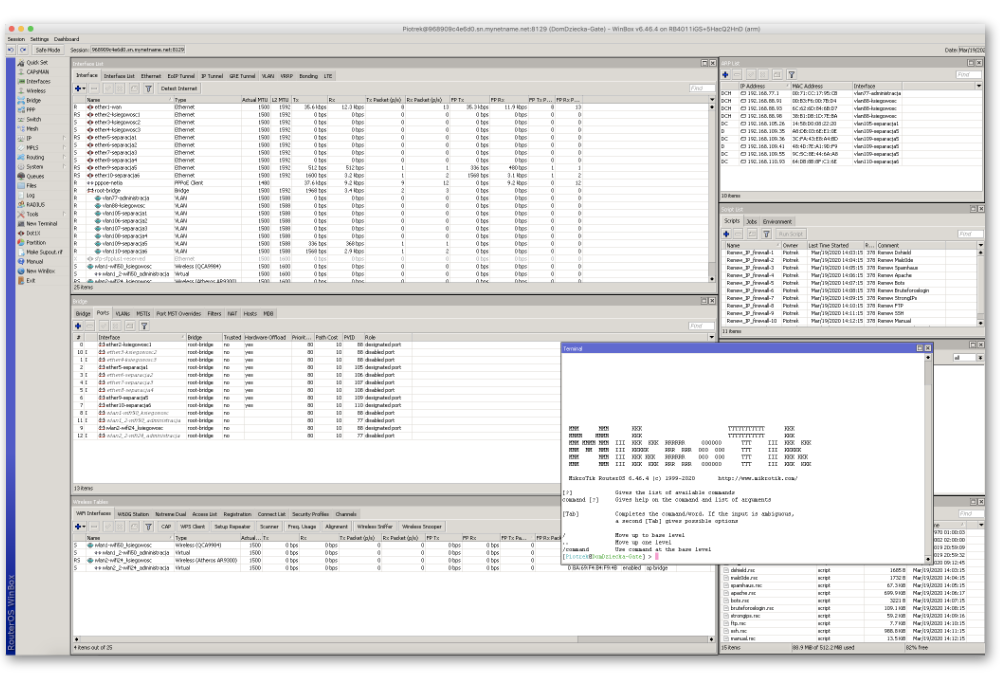The image size is (1000, 680).
Task: Open the Queues section in the sidebar
Action: click(x=35, y=176)
